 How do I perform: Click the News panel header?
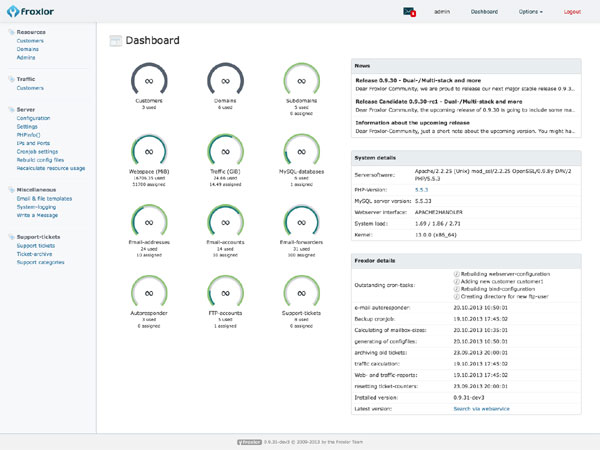click(x=466, y=66)
